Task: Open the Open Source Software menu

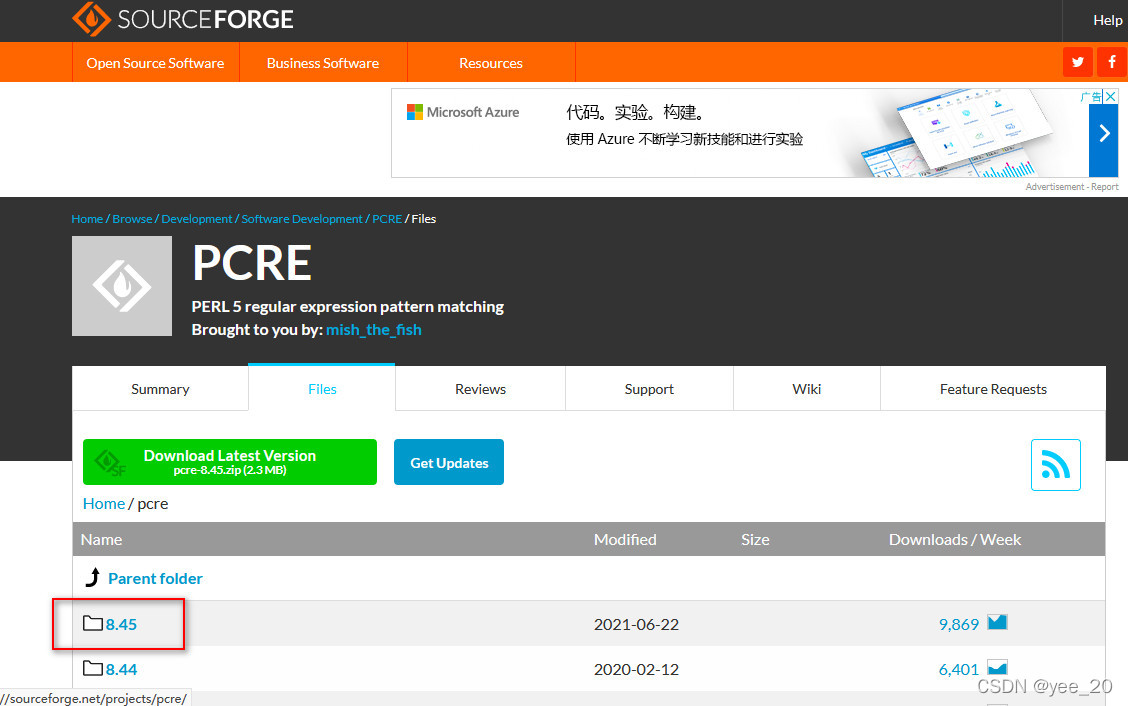Action: (155, 63)
